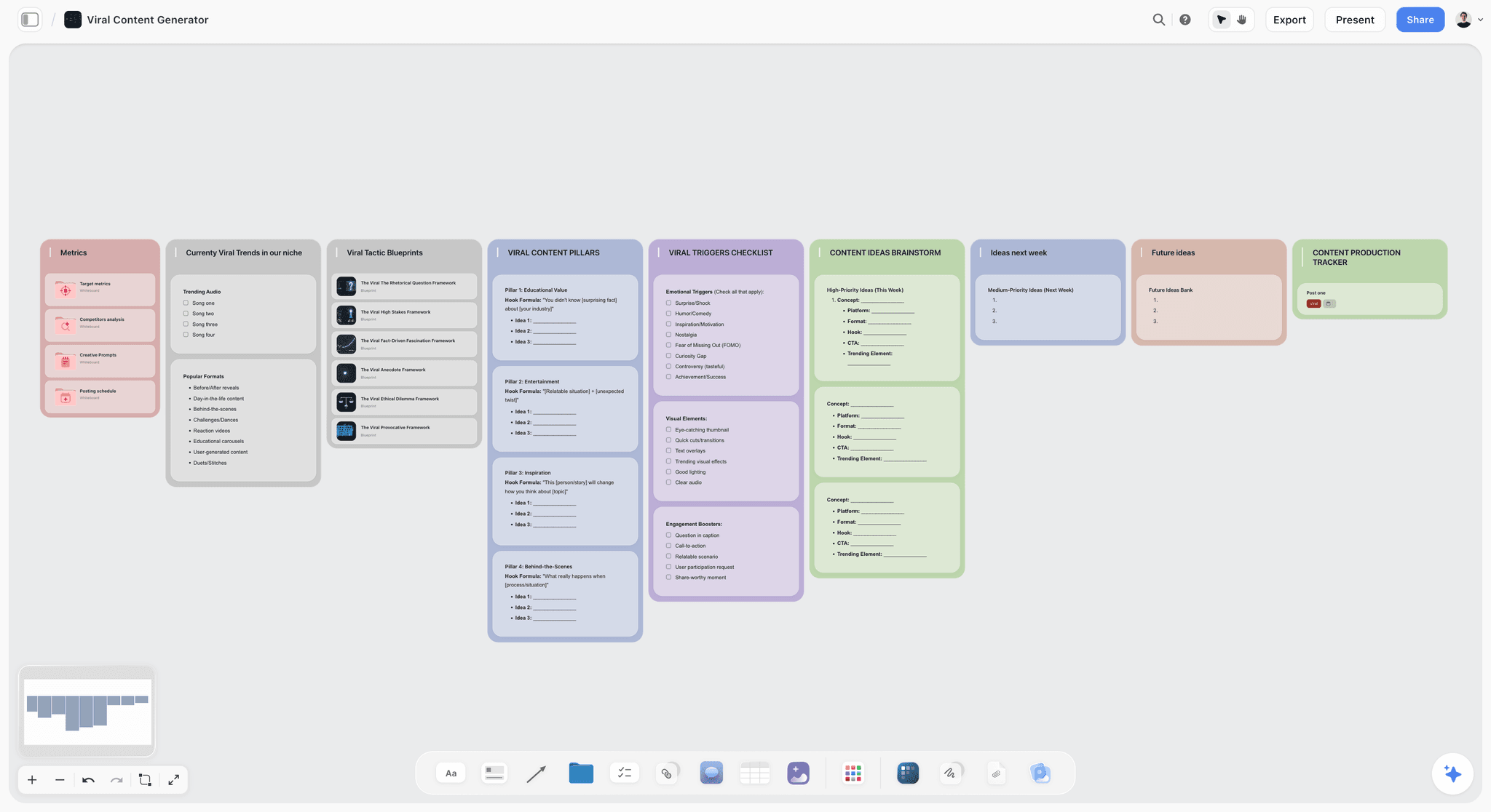Click the Pillar 2: Entertainment card

click(x=565, y=408)
